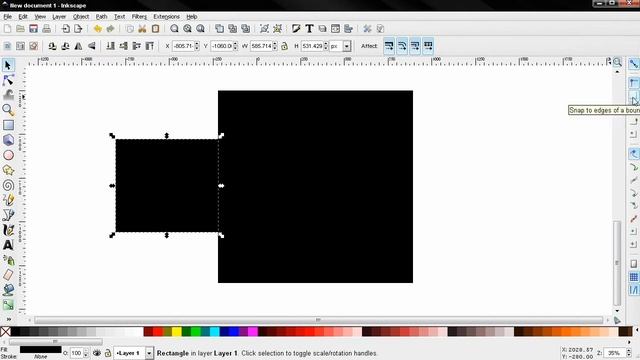Select the Gradient tool
This screenshot has width=640, height=360.
point(8,305)
